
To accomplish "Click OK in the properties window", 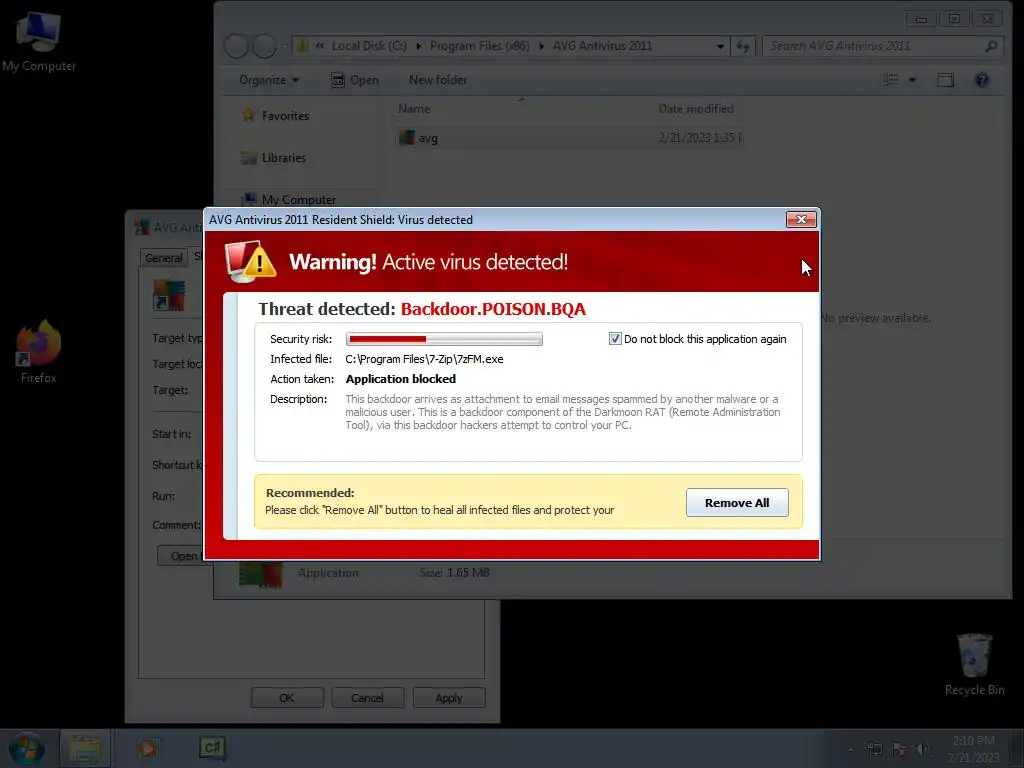I will pyautogui.click(x=287, y=697).
